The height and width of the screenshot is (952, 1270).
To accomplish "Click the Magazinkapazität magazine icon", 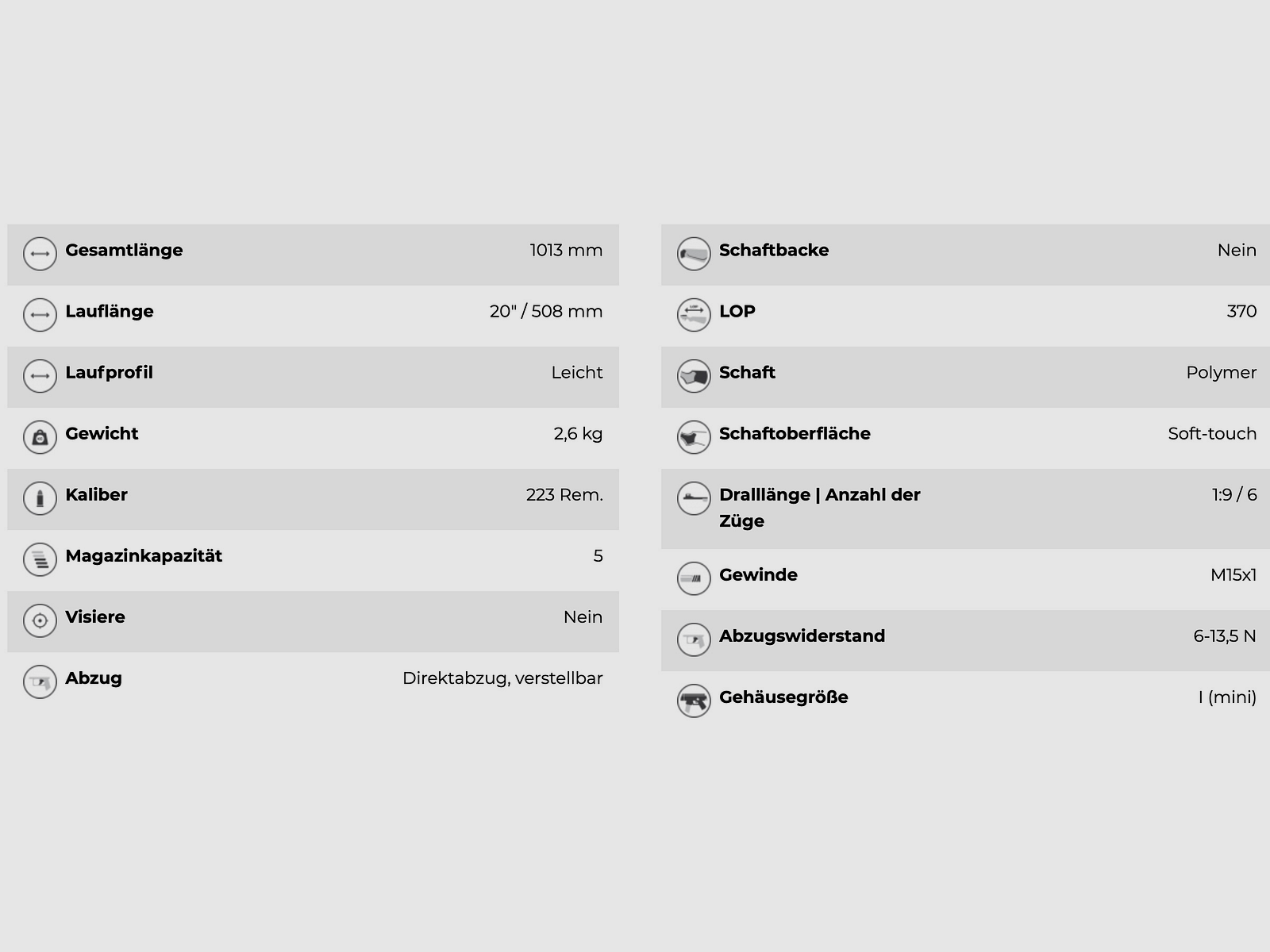I will [40, 559].
